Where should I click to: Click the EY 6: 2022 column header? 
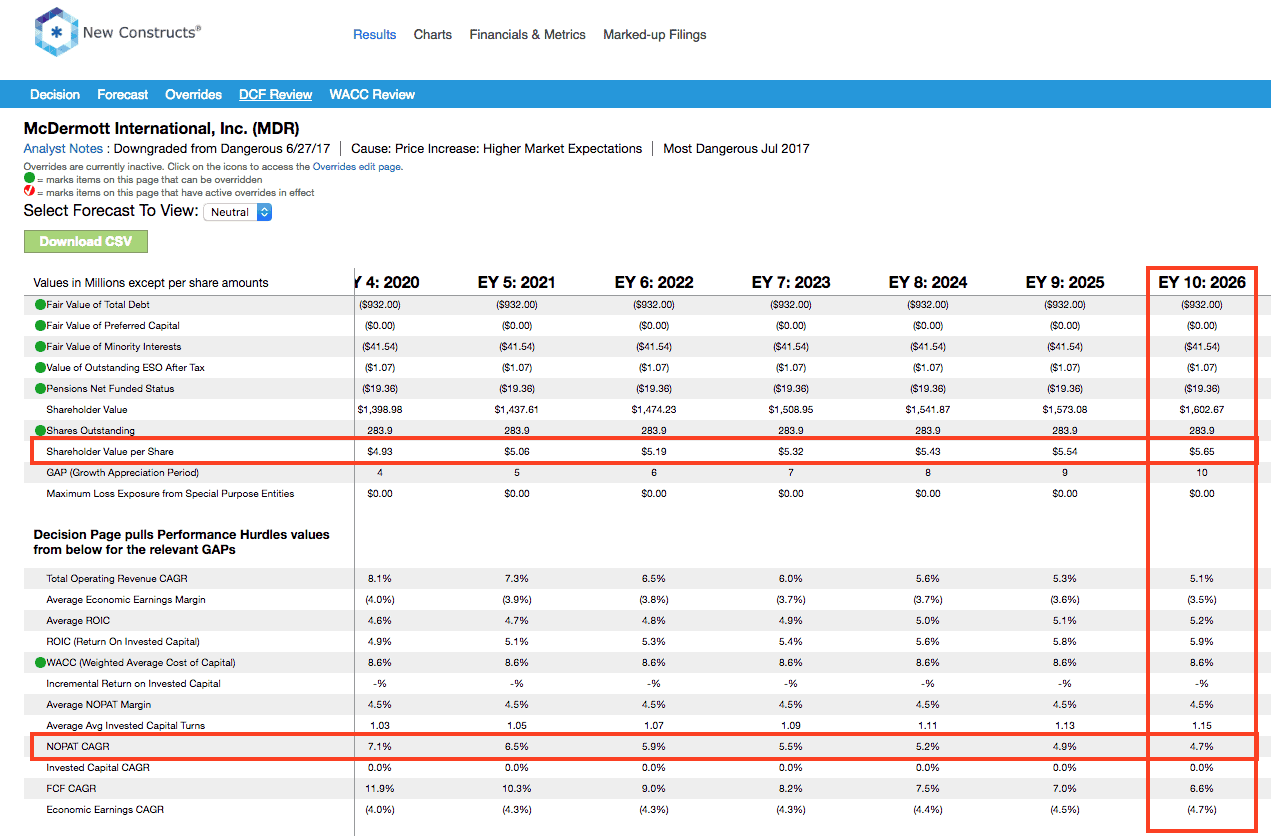tap(654, 283)
